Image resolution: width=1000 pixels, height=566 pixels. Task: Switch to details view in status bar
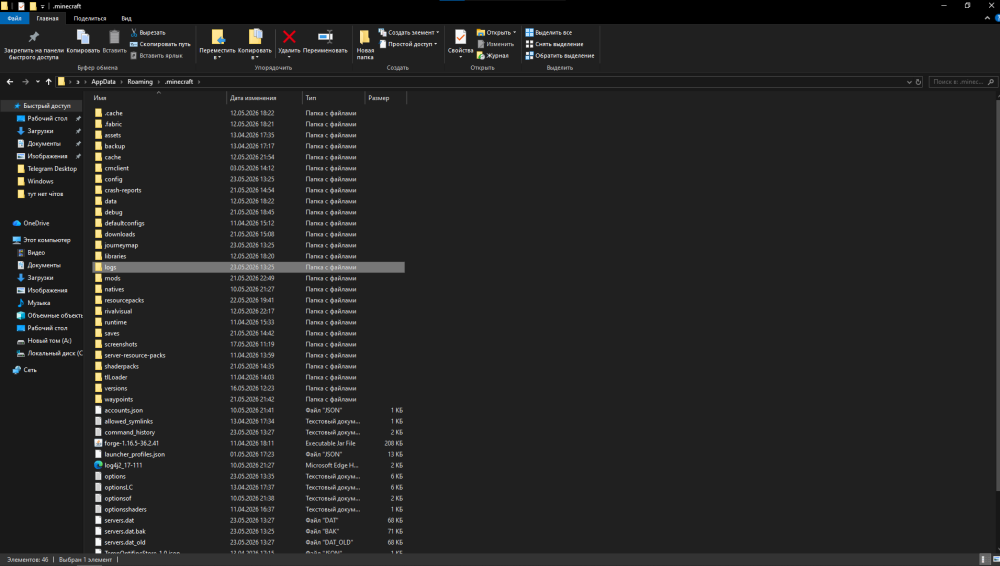[983, 560]
